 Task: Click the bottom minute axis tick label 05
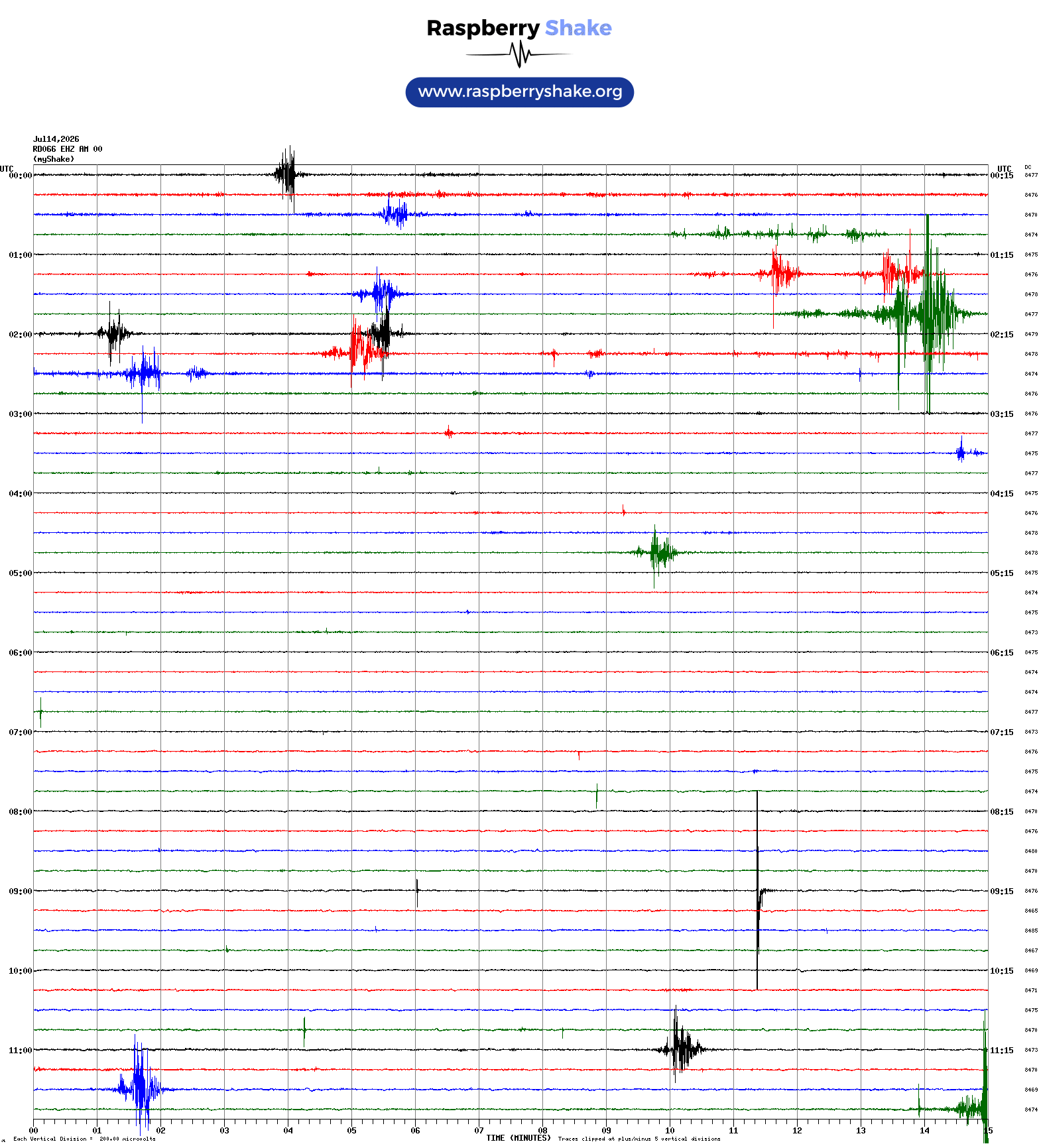[x=351, y=1131]
